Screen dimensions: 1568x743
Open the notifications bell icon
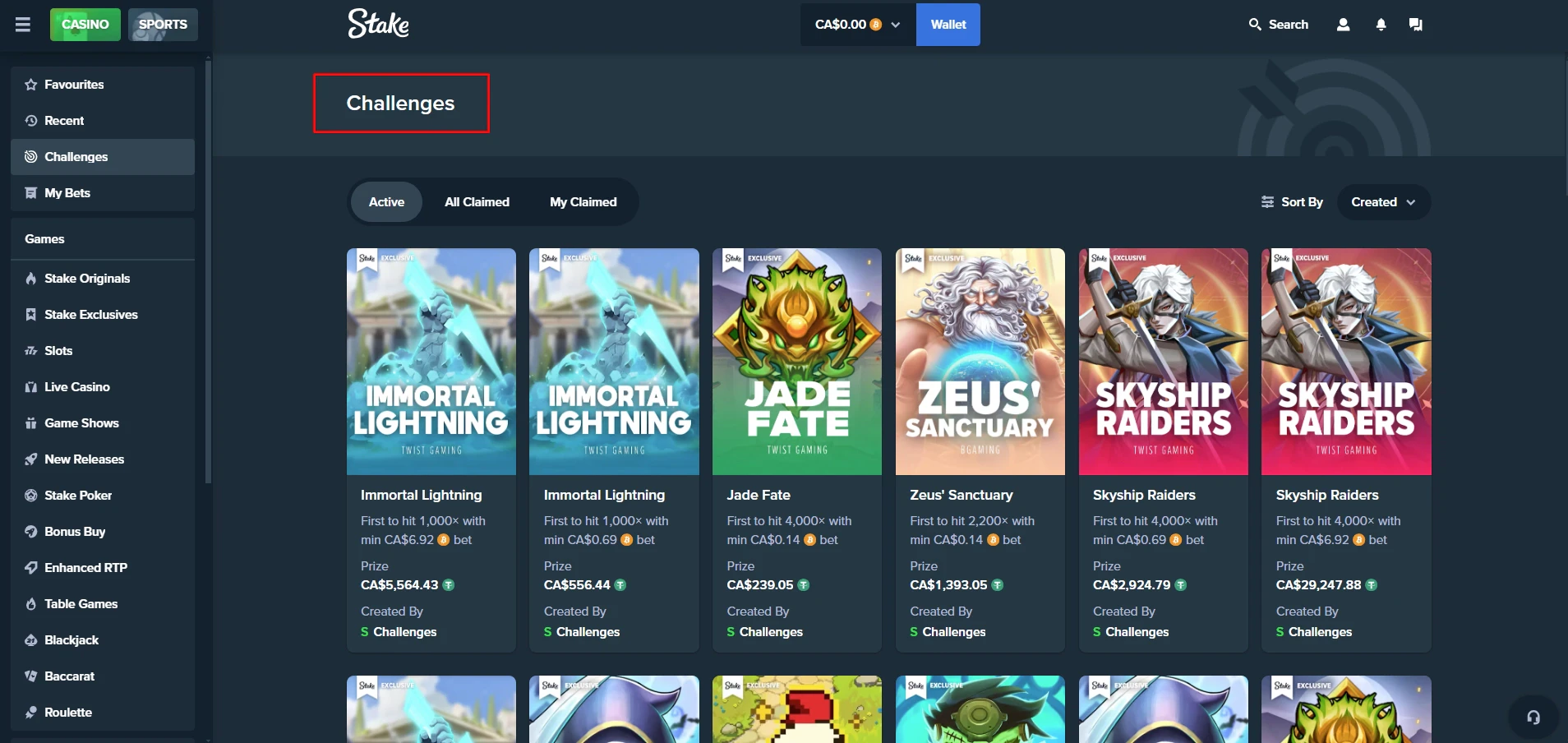click(x=1381, y=25)
